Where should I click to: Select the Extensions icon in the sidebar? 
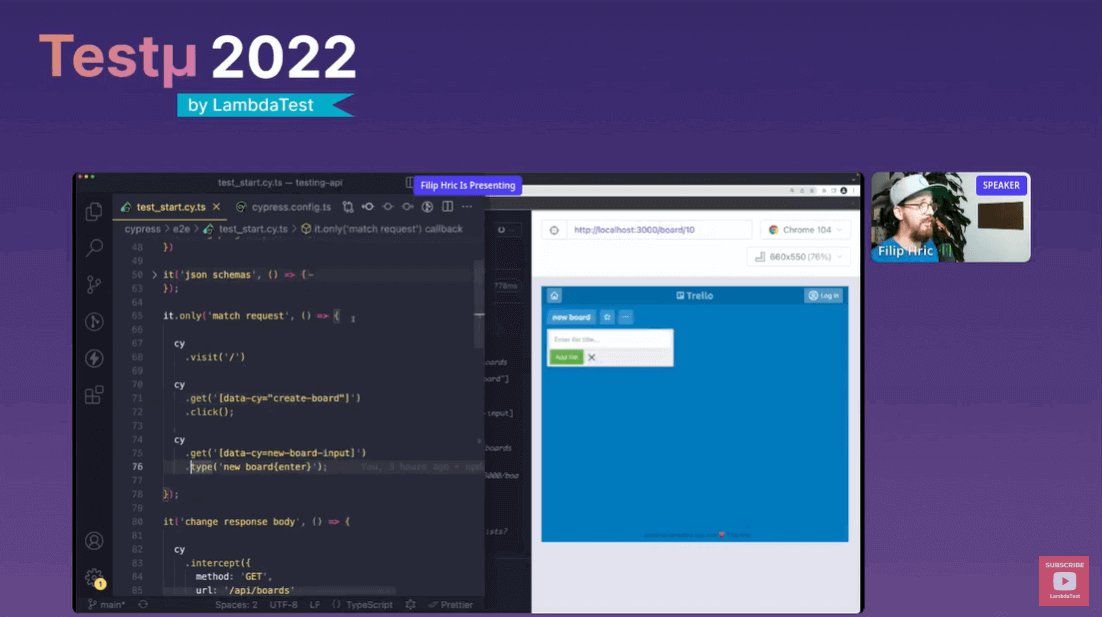(x=94, y=394)
